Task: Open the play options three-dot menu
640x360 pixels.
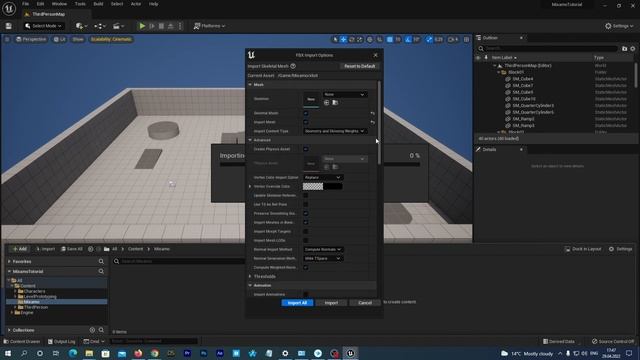Action: (x=180, y=26)
